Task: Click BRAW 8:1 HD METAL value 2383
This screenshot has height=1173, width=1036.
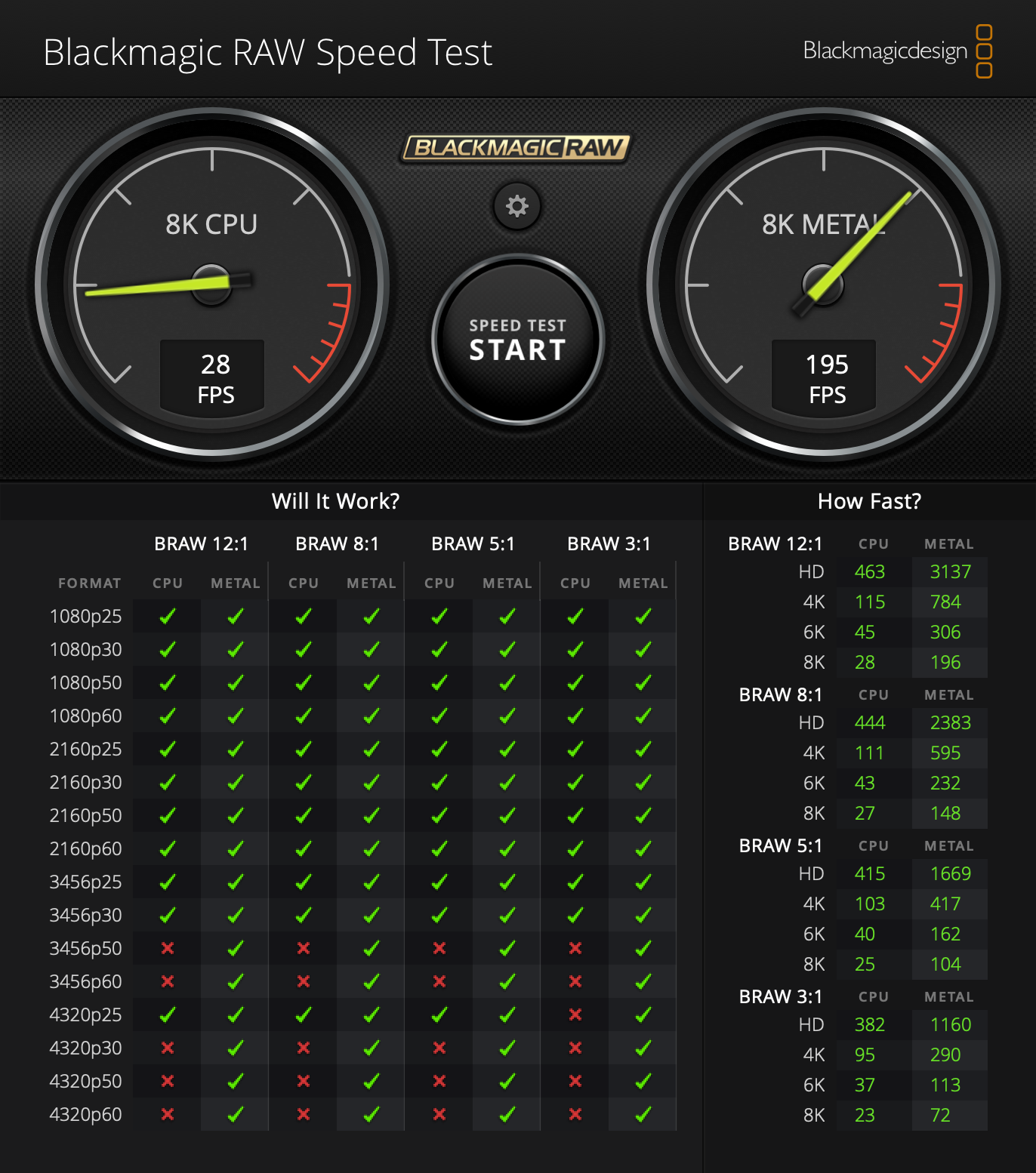Action: point(951,722)
